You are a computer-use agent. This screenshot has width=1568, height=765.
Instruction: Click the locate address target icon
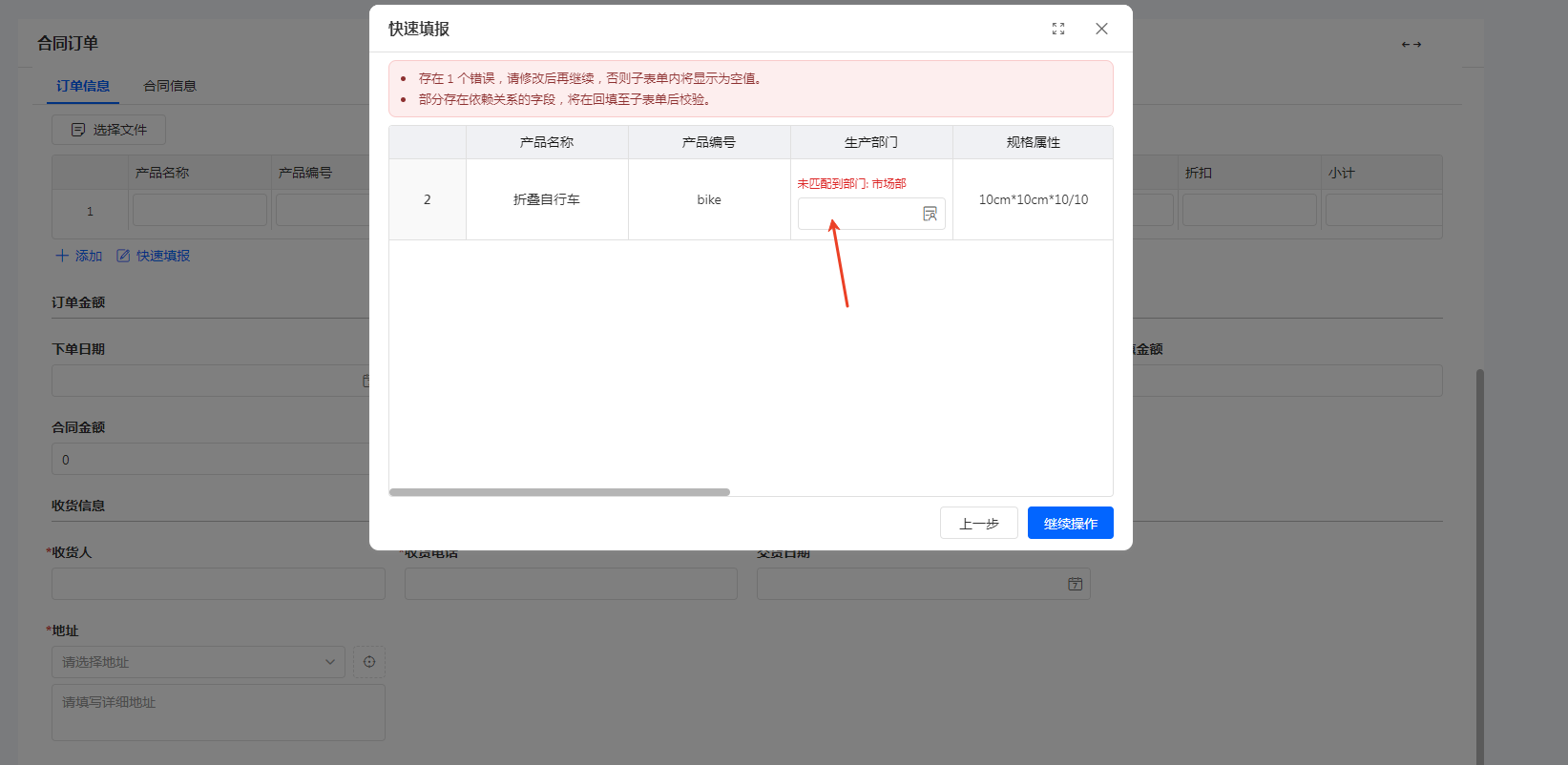pos(369,662)
